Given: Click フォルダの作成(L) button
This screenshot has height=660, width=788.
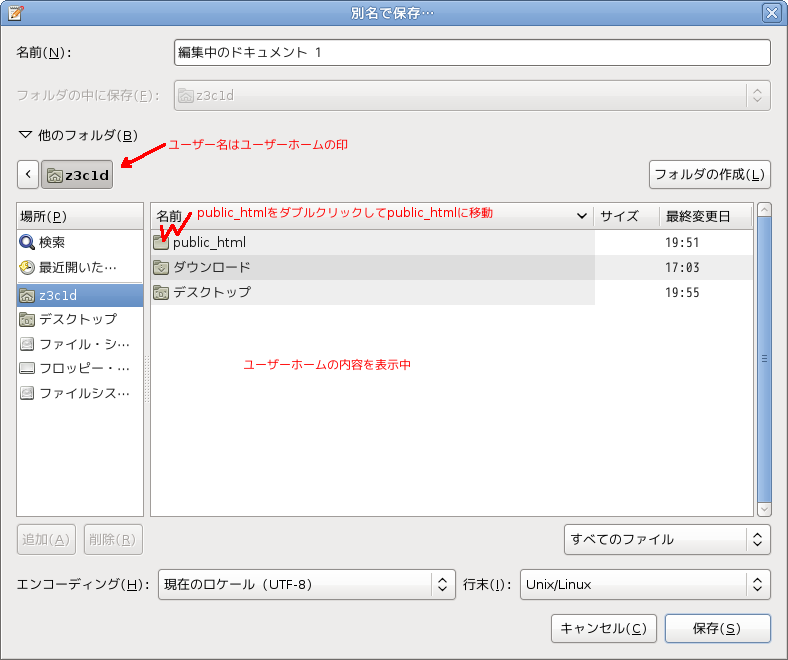Looking at the screenshot, I should click(x=710, y=174).
